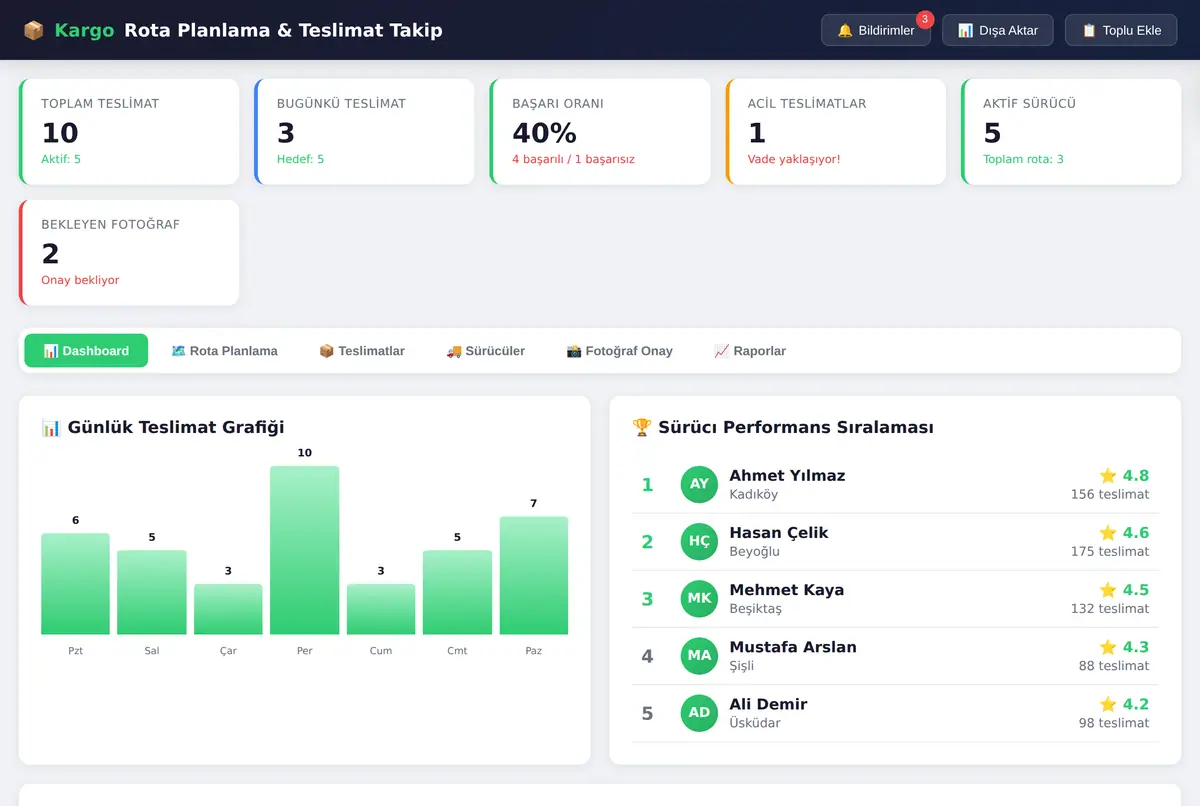
Task: Click the star rating icon beside 4.6
Action: (x=1108, y=532)
